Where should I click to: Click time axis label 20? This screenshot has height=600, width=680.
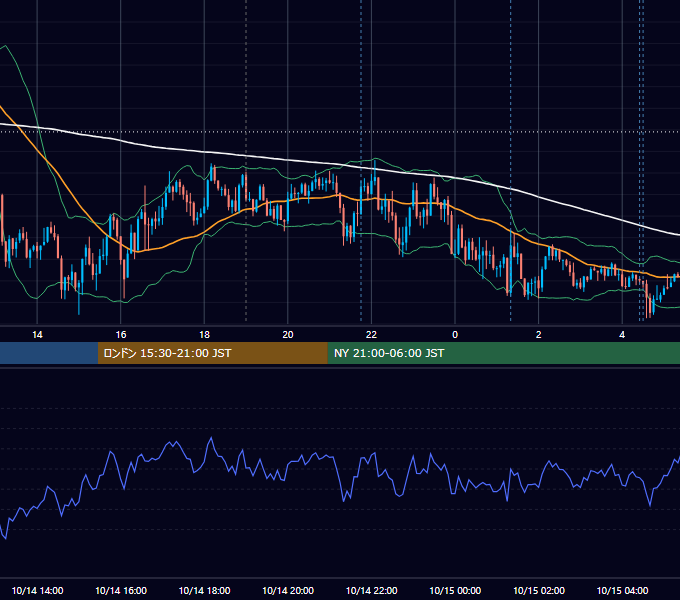tap(288, 335)
